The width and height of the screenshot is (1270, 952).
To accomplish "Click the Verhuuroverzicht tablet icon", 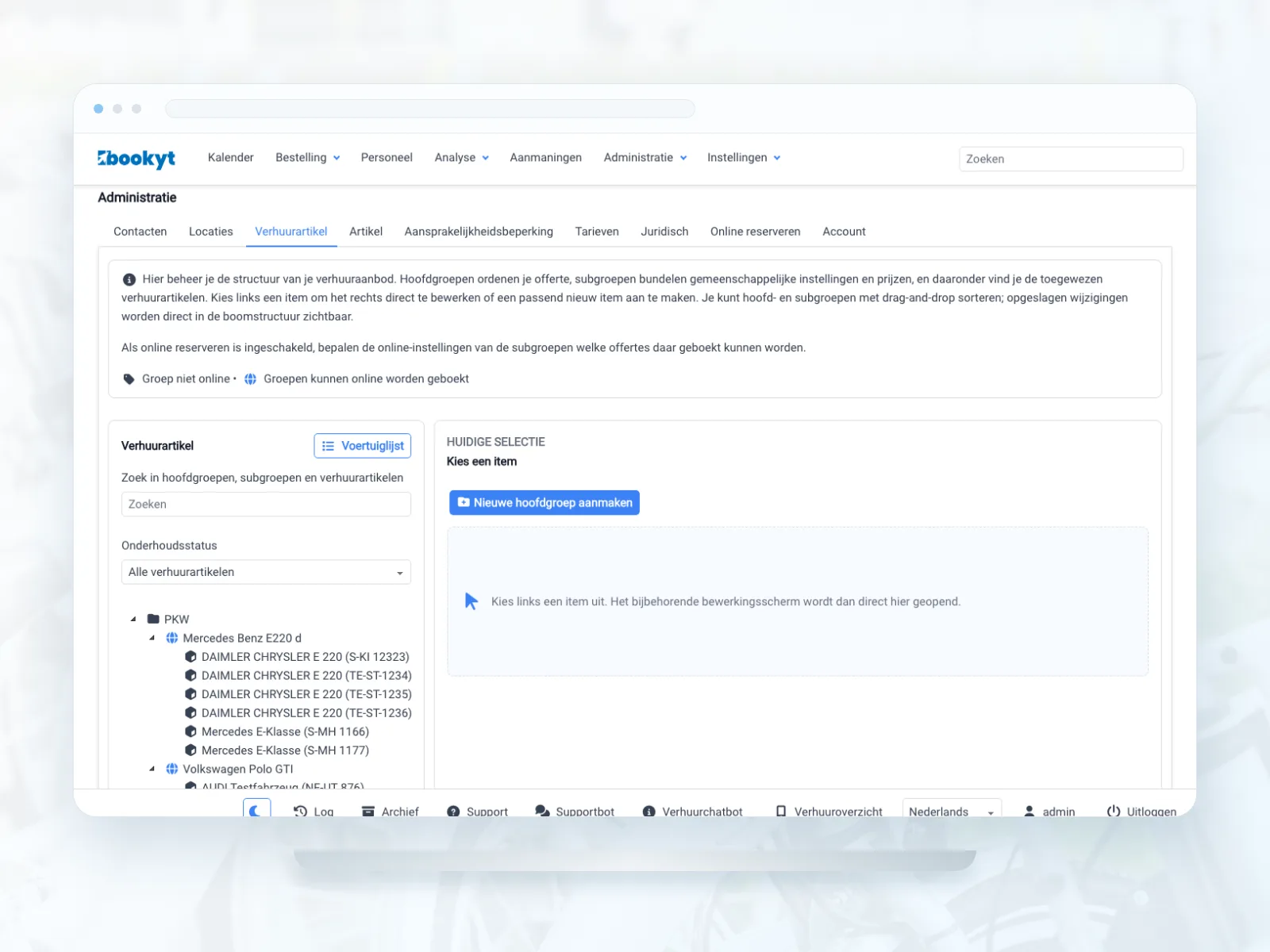I will click(781, 812).
